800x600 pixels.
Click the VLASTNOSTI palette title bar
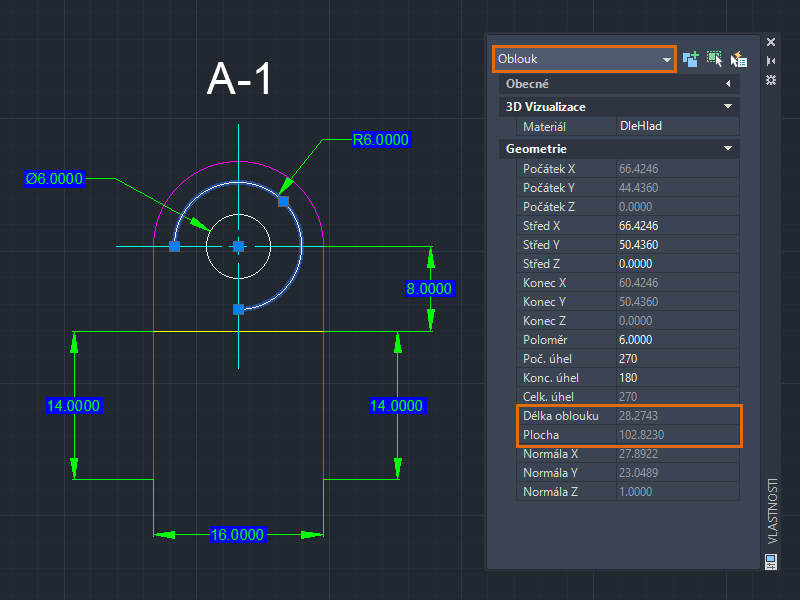772,510
